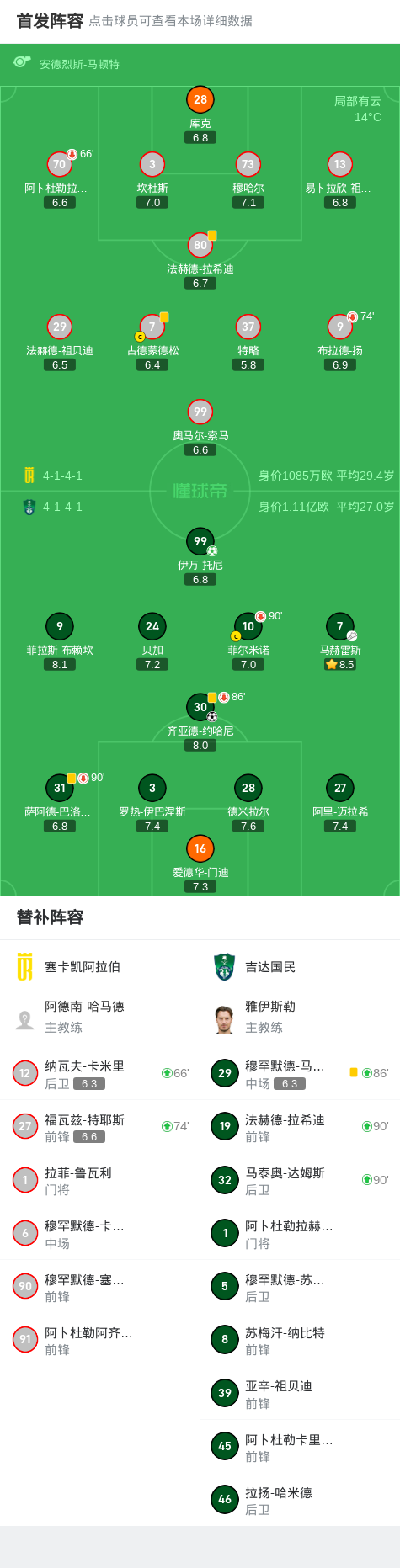
Task: Tap striker 99 伊万-托尼 jersey icon
Action: tap(200, 541)
